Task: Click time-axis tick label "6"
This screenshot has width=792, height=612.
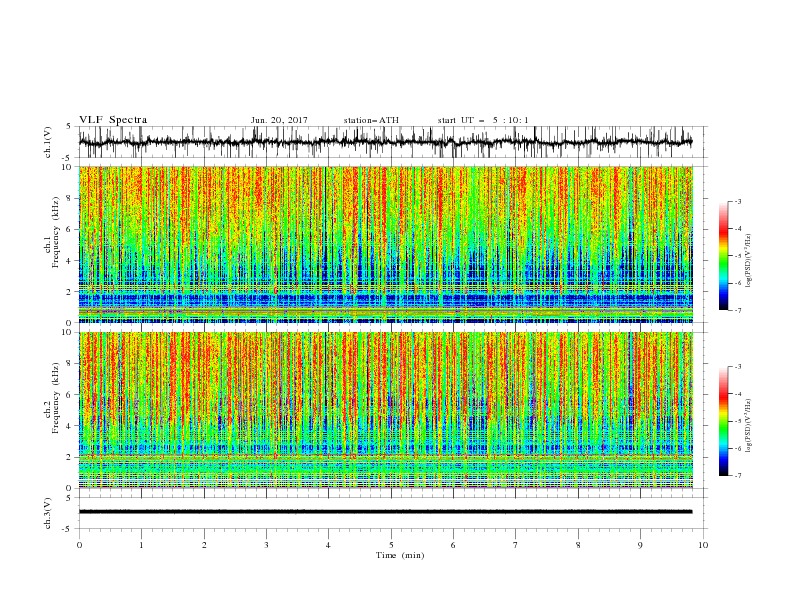Action: pyautogui.click(x=453, y=545)
